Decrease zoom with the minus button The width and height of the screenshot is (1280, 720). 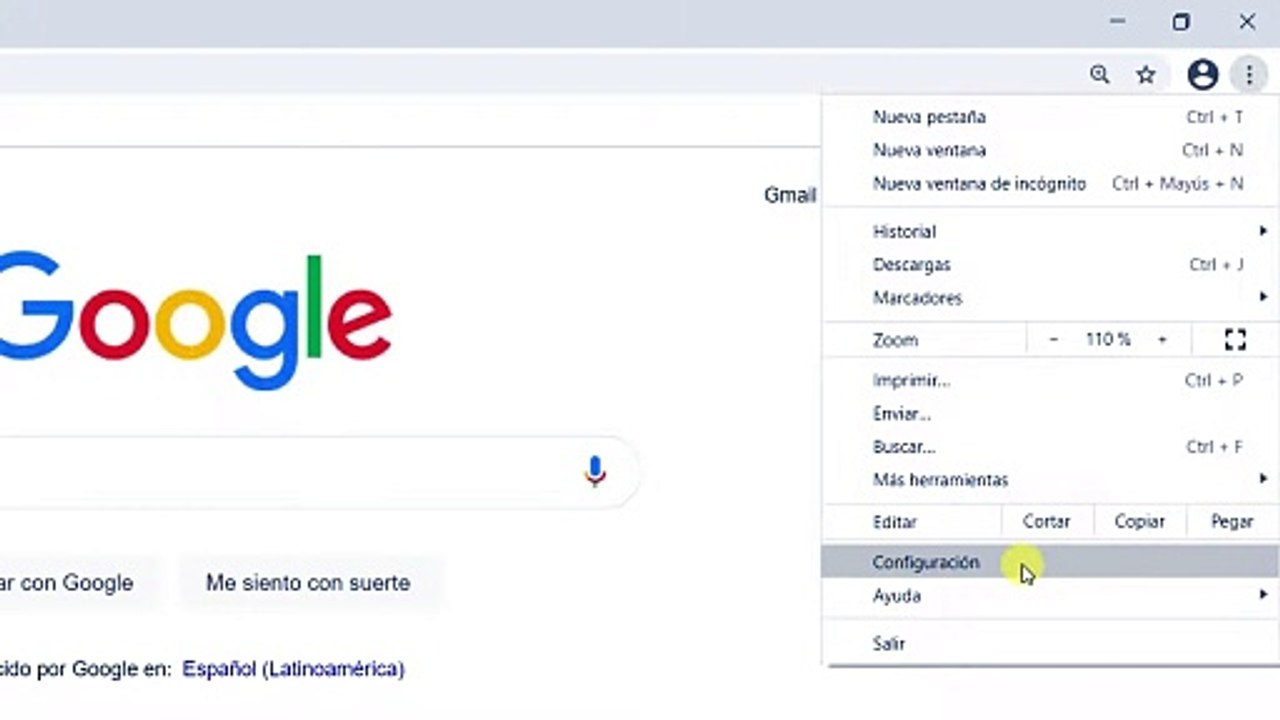pos(1053,340)
